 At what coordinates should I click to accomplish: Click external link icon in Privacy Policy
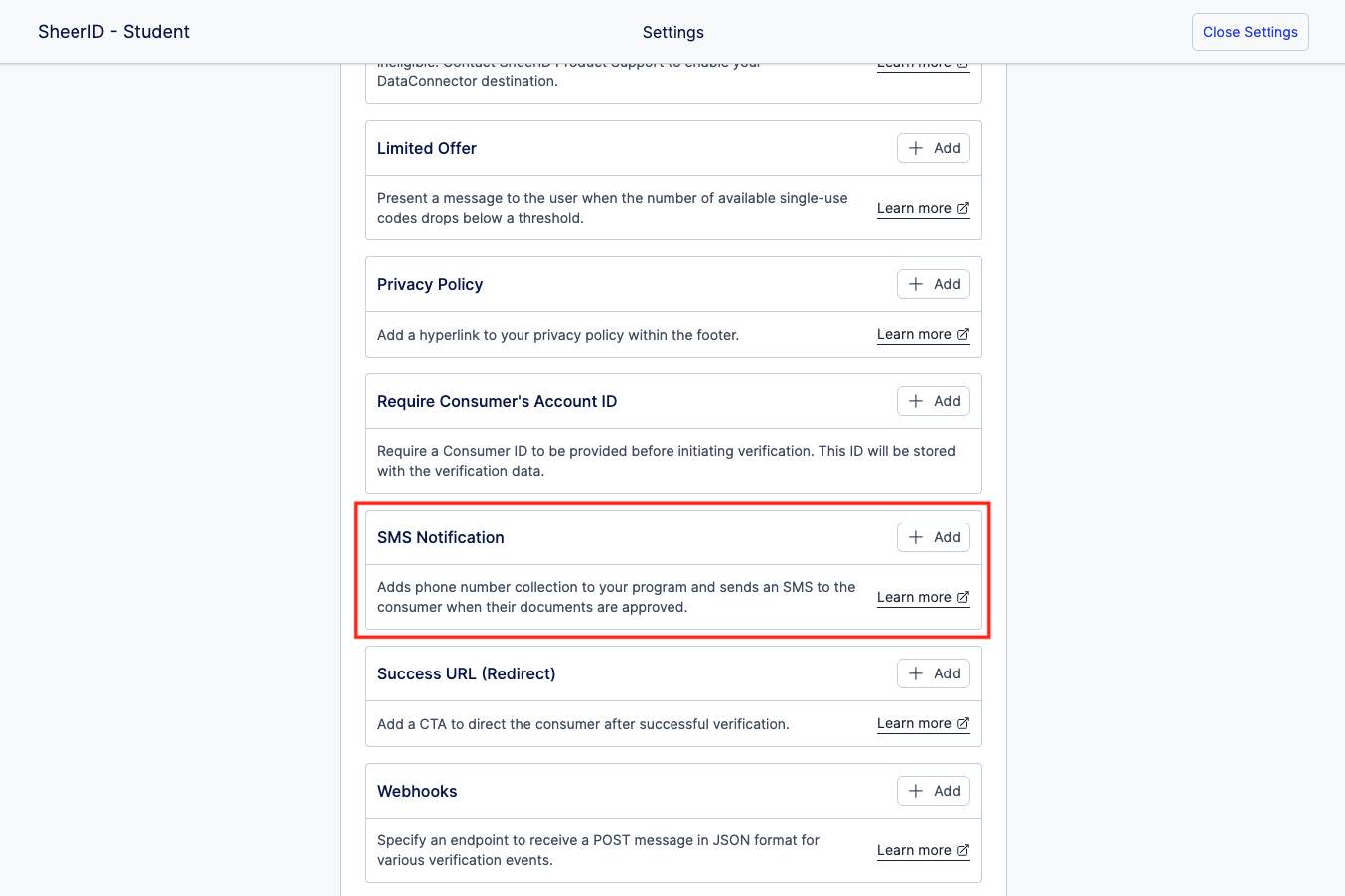click(x=963, y=334)
